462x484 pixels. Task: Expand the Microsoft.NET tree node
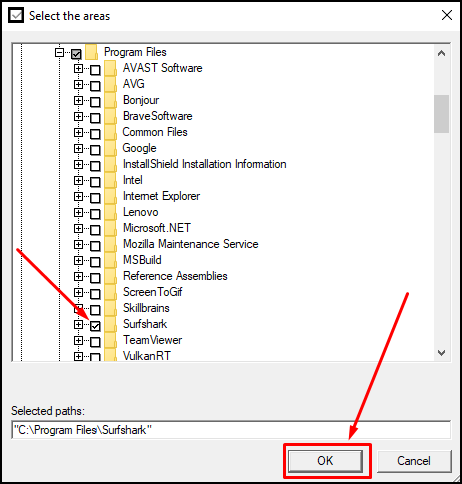point(78,228)
